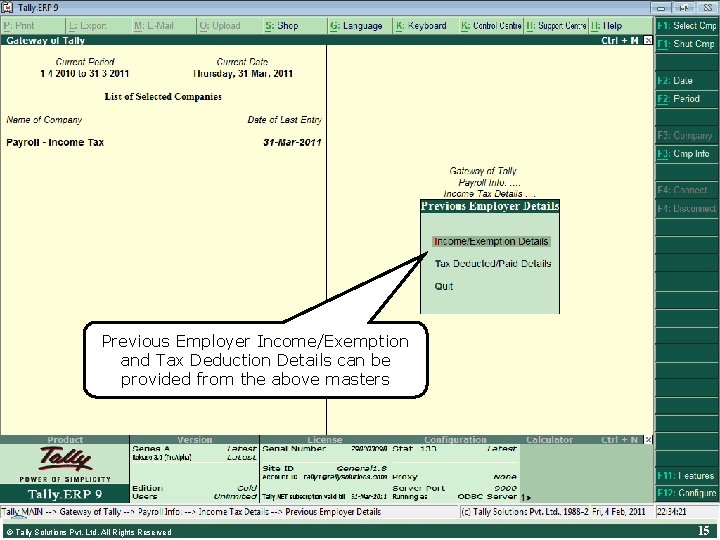Click F1: Shut Cmp button
This screenshot has width=720, height=540.
click(687, 44)
